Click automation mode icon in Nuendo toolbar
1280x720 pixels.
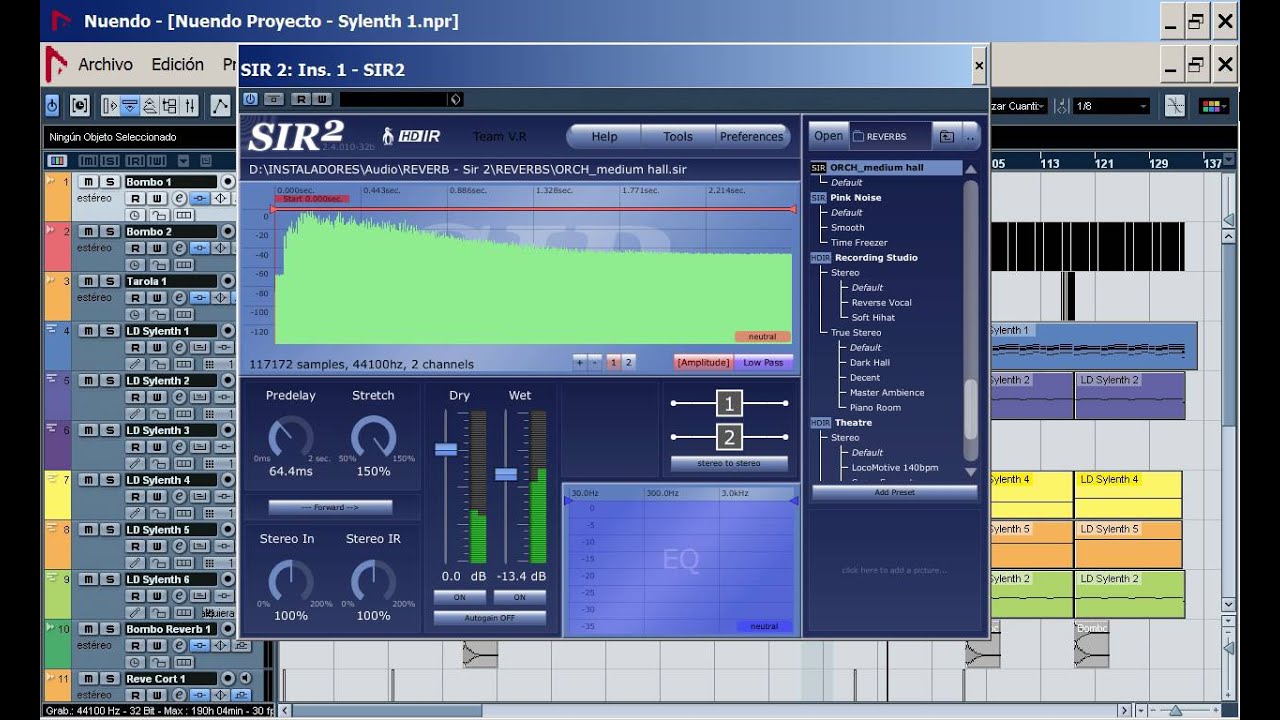221,105
